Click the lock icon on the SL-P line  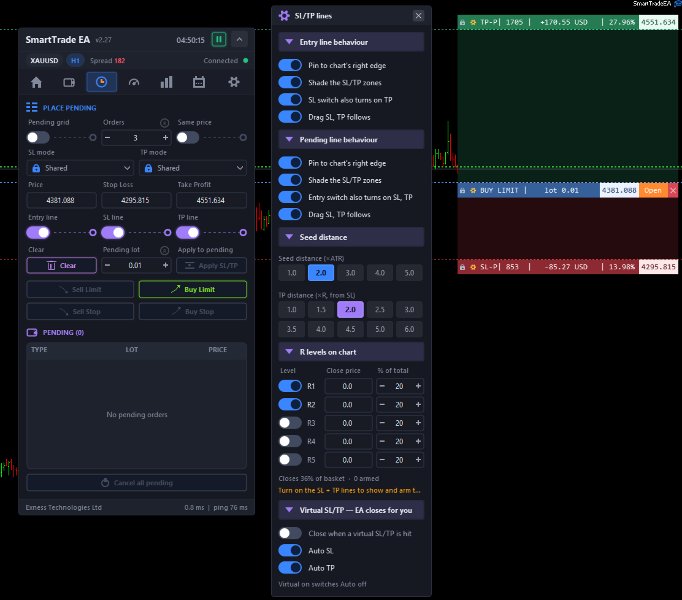point(463,267)
